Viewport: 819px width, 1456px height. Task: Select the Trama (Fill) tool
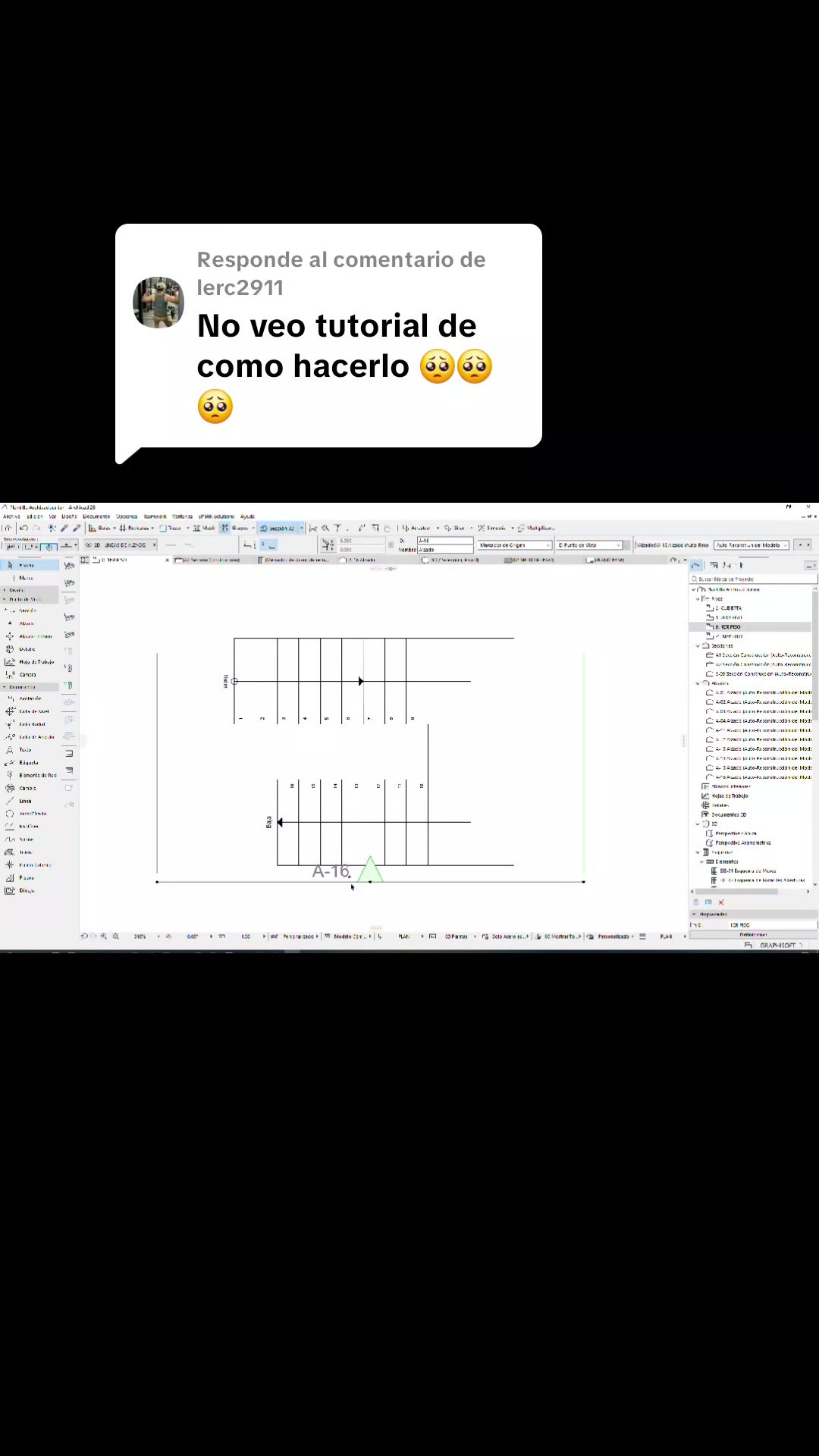tap(30, 852)
